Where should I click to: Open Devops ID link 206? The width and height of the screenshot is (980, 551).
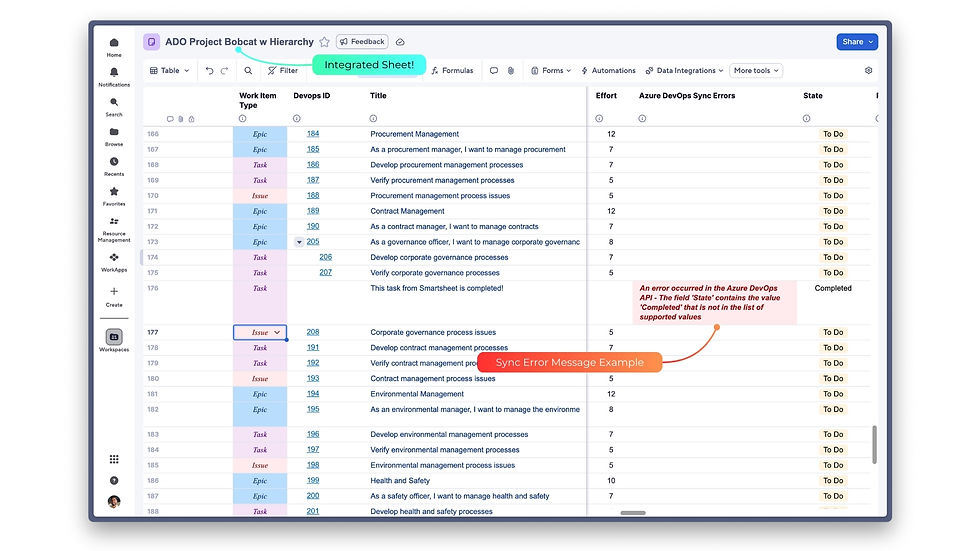[326, 257]
